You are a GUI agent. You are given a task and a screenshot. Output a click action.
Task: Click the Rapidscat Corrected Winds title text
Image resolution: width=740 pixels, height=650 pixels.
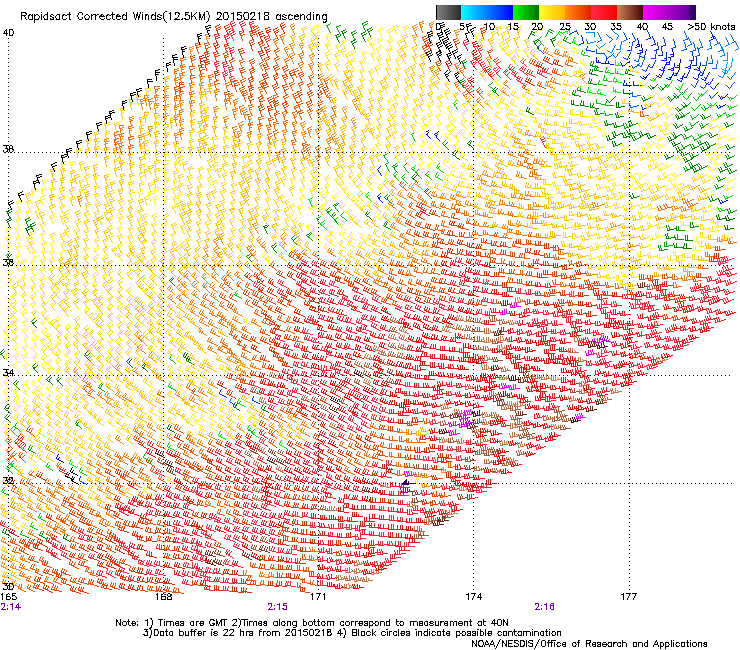click(x=174, y=16)
